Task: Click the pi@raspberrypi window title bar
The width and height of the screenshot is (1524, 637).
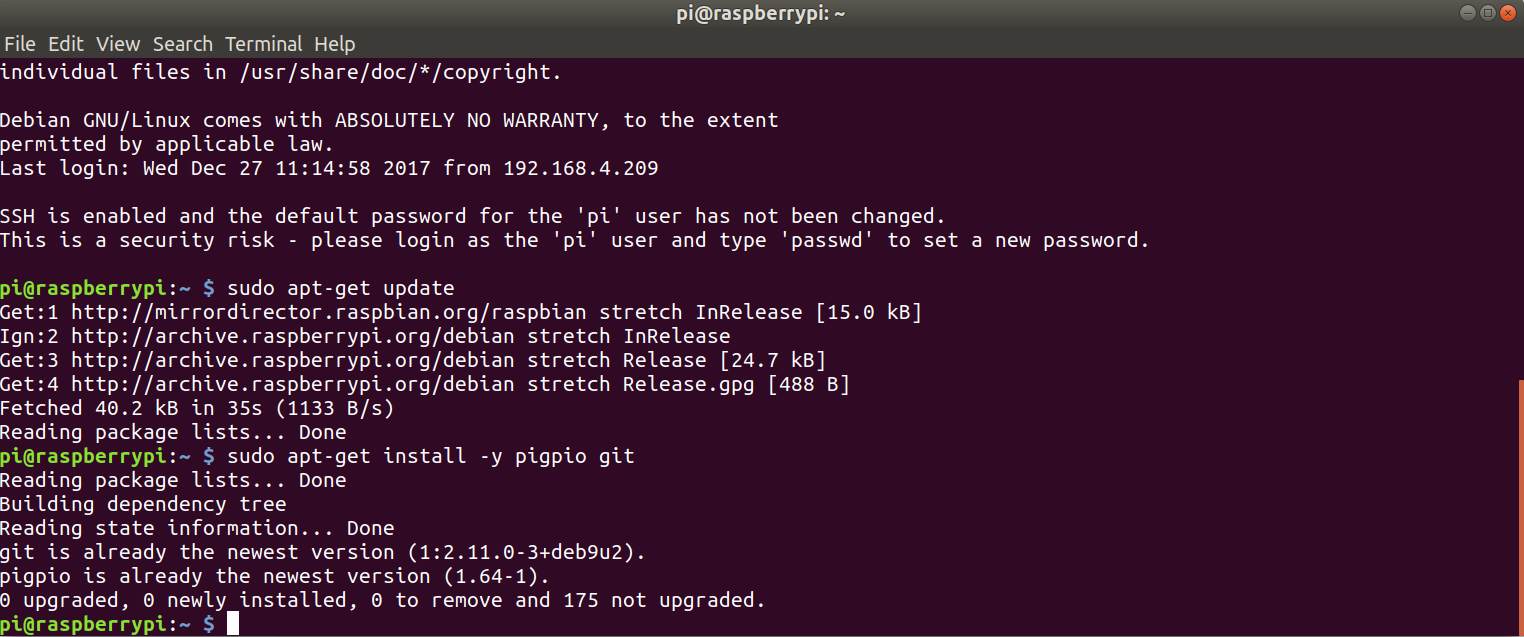Action: pos(761,14)
